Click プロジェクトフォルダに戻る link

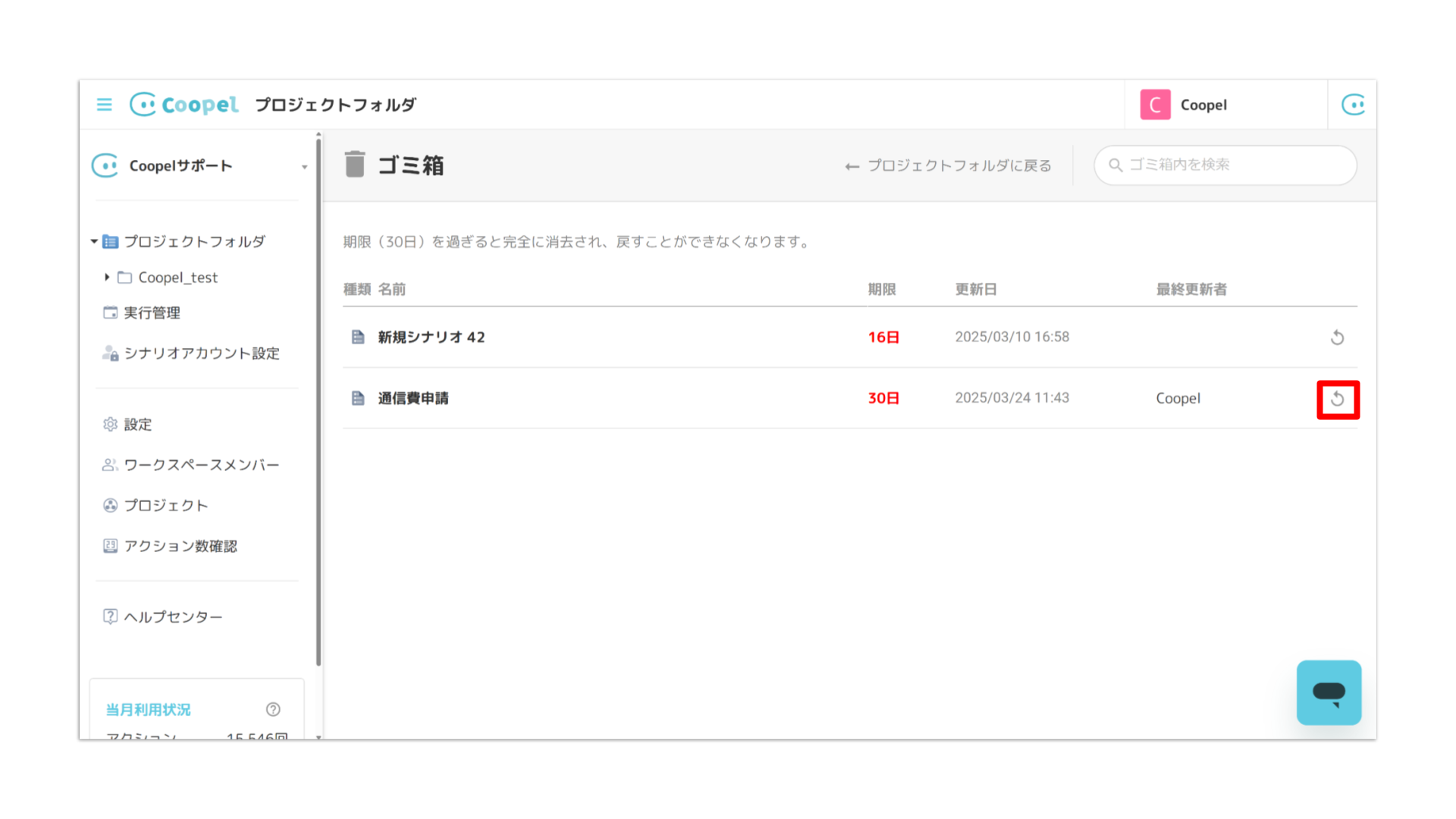point(949,166)
